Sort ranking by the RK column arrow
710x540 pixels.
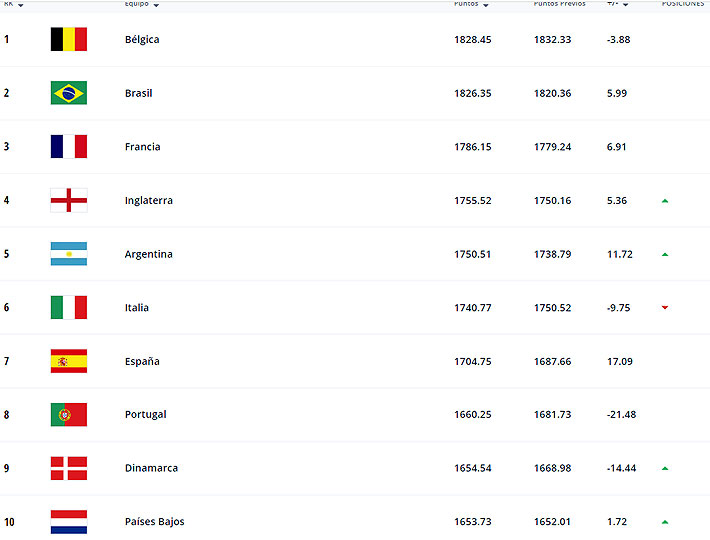(21, 5)
